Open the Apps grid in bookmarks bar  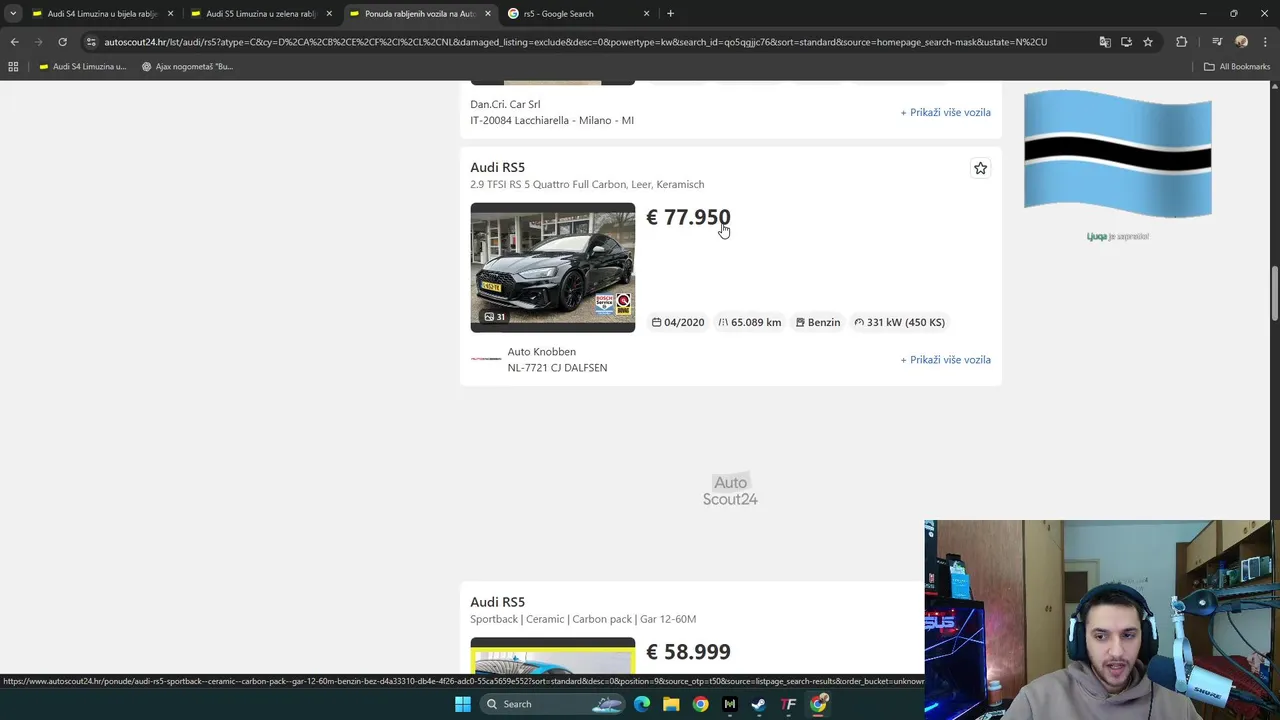(x=13, y=67)
